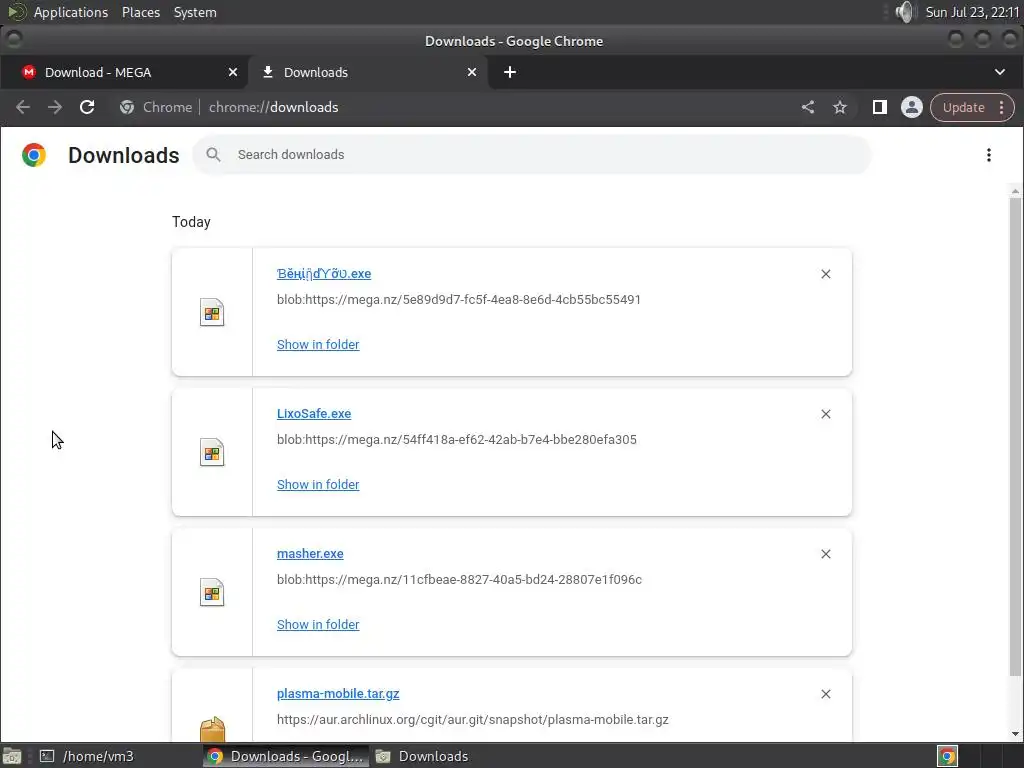This screenshot has height=768, width=1024.
Task: Click the masher.exe blob URL text
Action: coord(459,579)
